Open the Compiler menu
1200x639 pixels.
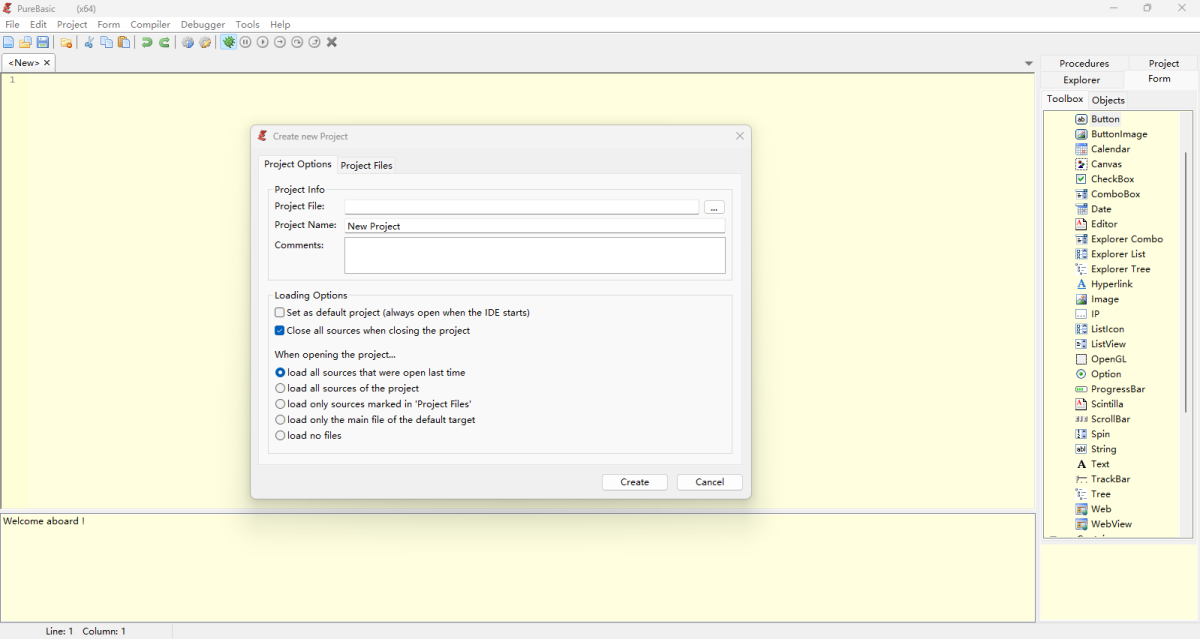[150, 24]
